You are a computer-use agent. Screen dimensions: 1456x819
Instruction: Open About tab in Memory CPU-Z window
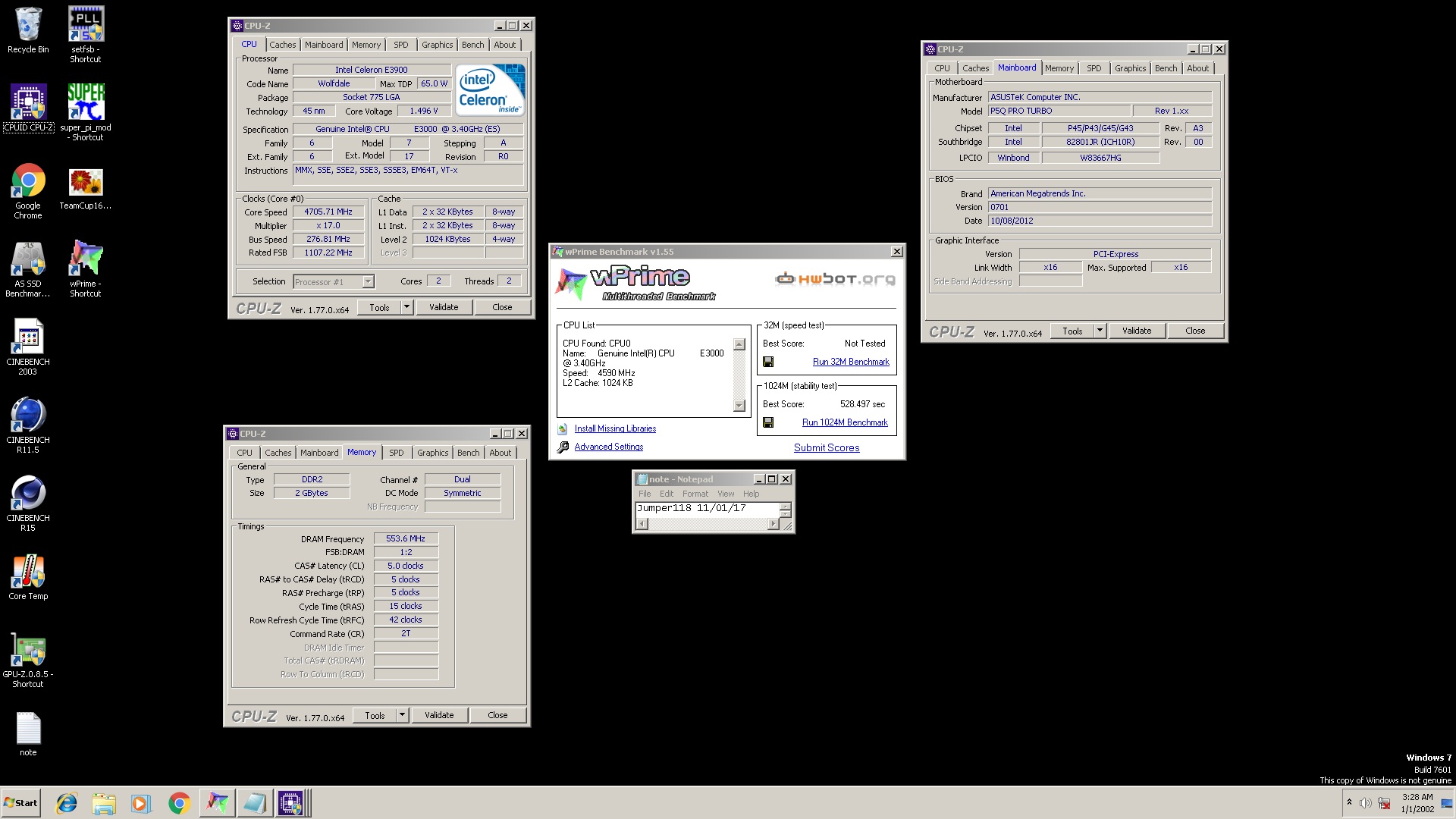[x=500, y=453]
